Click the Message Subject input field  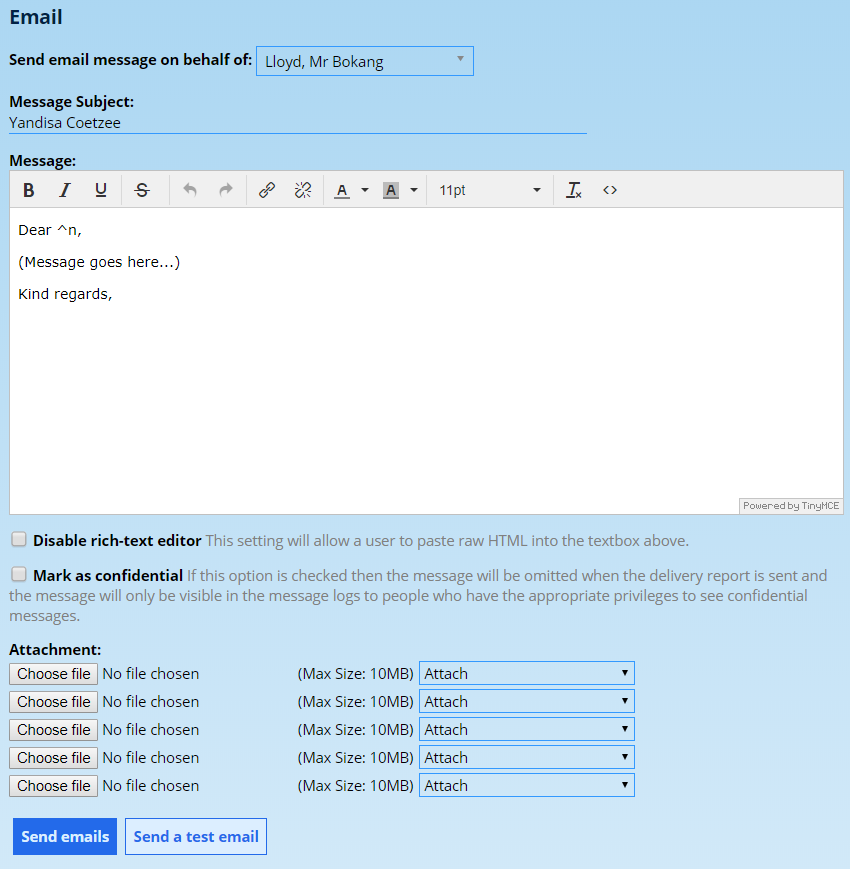(297, 123)
